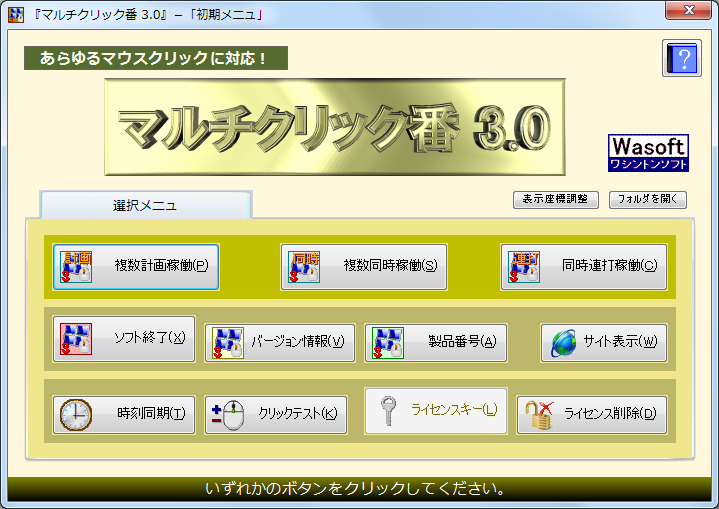Screen dimensions: 719x509
Task: Click the マルチクリック番 3.0 gold banner
Action: click(335, 127)
